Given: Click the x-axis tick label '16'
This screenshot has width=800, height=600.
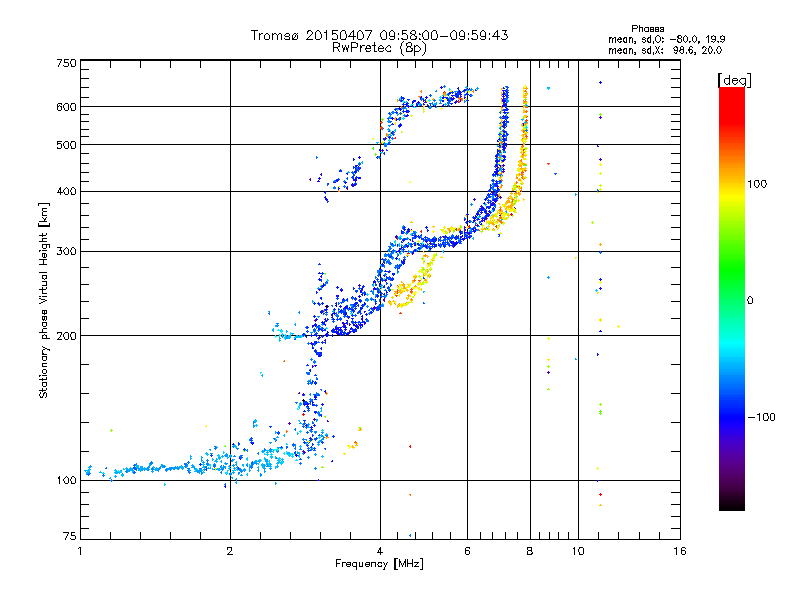Looking at the screenshot, I should 680,551.
